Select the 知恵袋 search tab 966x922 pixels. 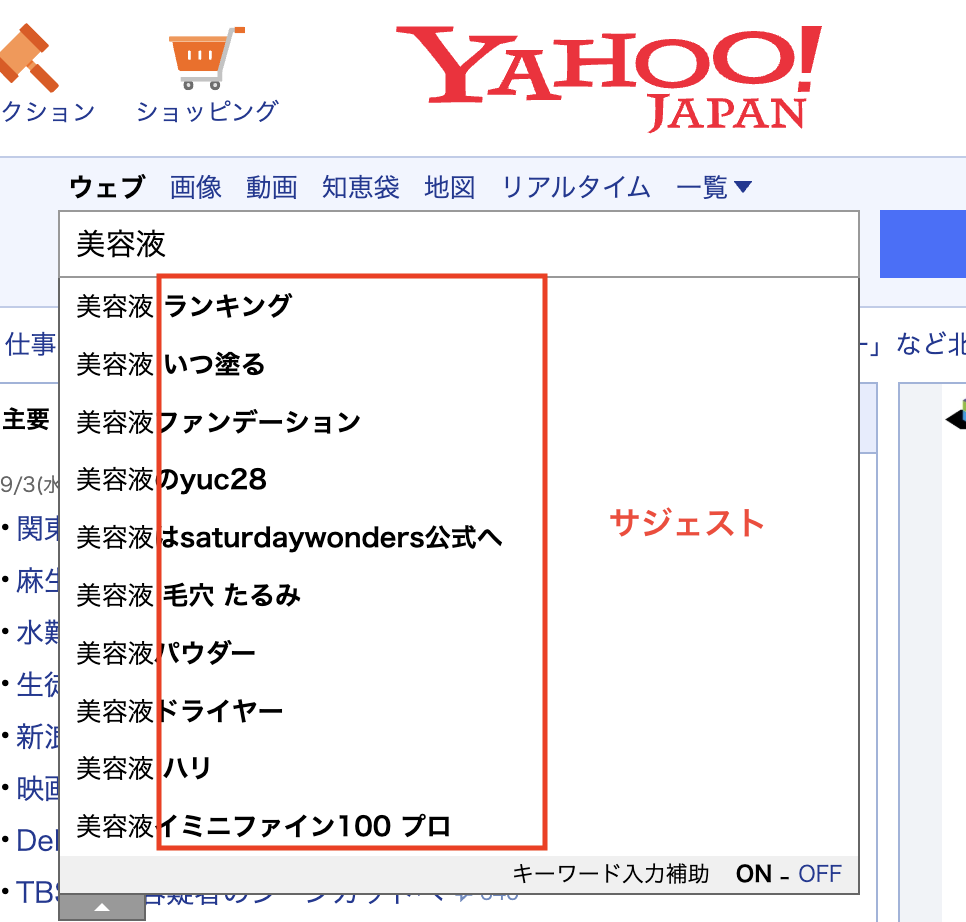361,187
